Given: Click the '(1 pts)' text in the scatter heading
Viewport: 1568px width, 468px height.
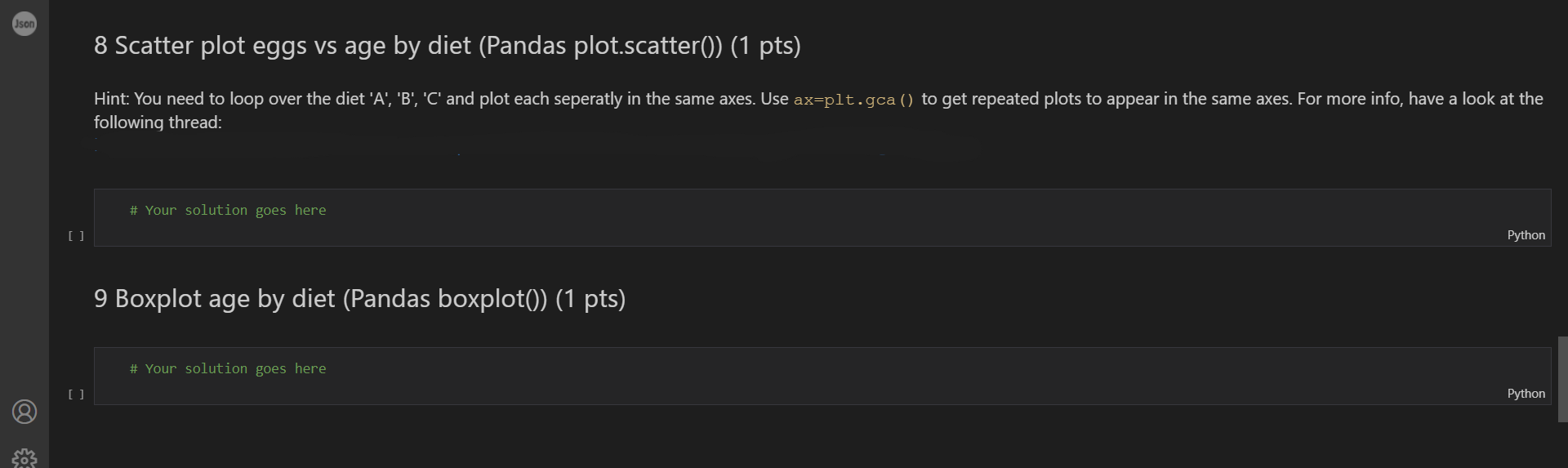Looking at the screenshot, I should [x=765, y=46].
